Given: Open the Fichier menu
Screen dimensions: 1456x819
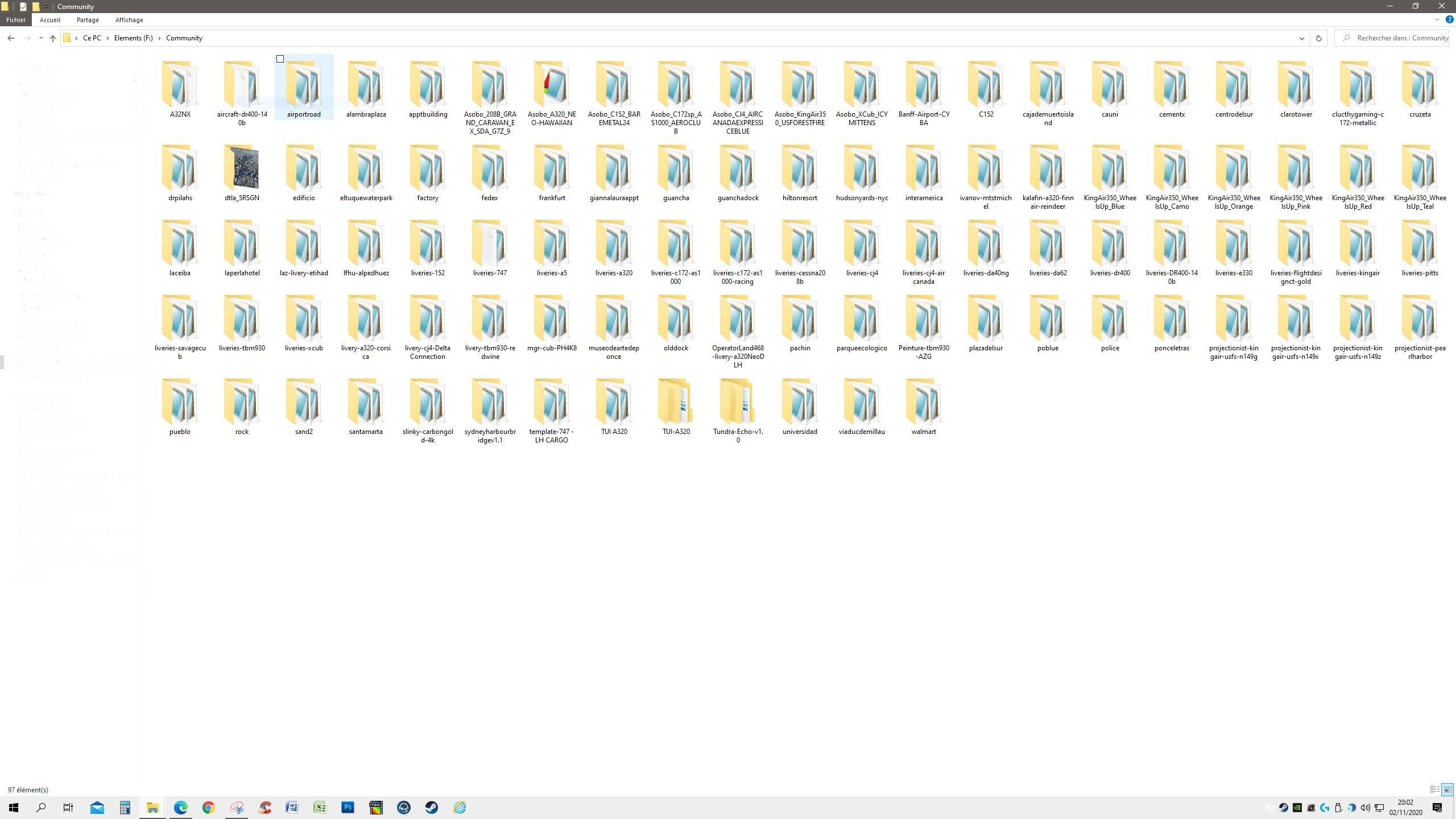Looking at the screenshot, I should pos(16,20).
